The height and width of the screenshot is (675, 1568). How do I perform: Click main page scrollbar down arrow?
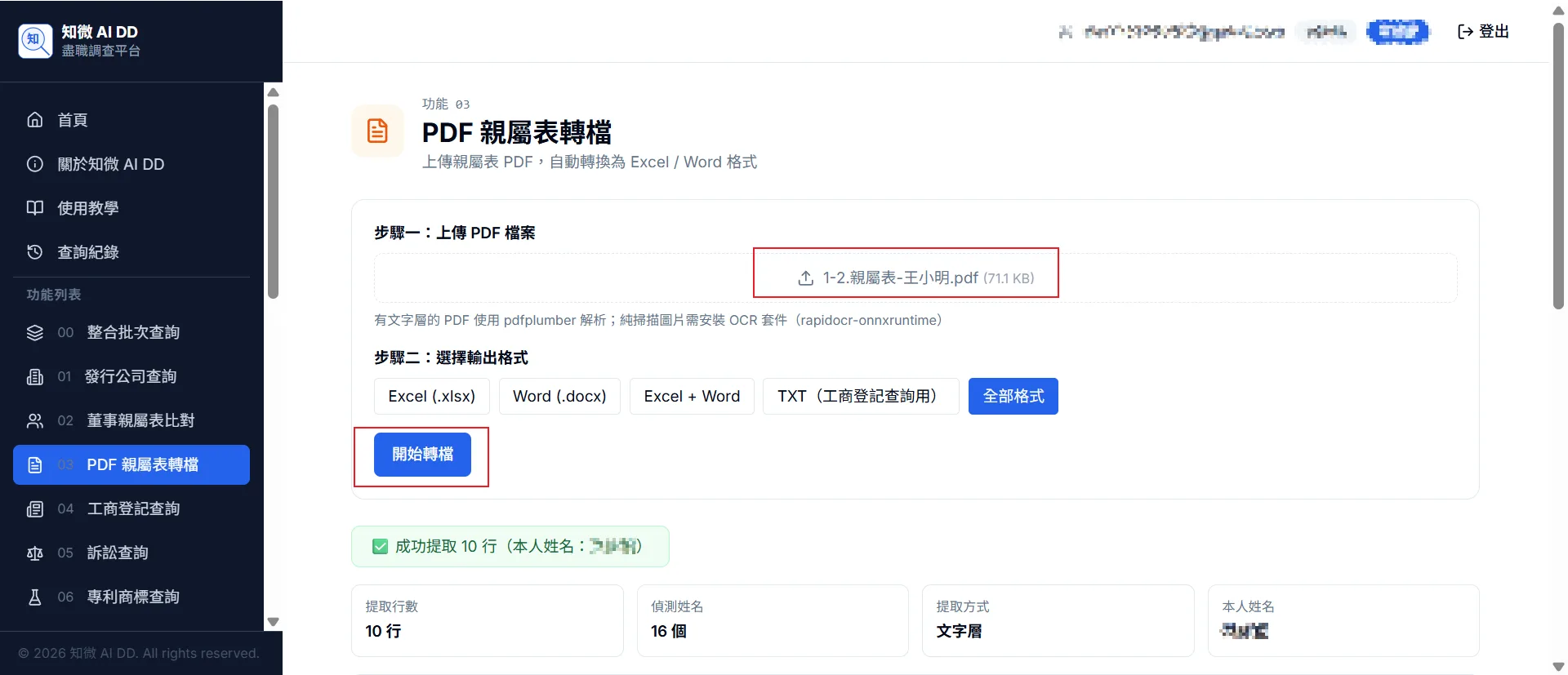1558,667
